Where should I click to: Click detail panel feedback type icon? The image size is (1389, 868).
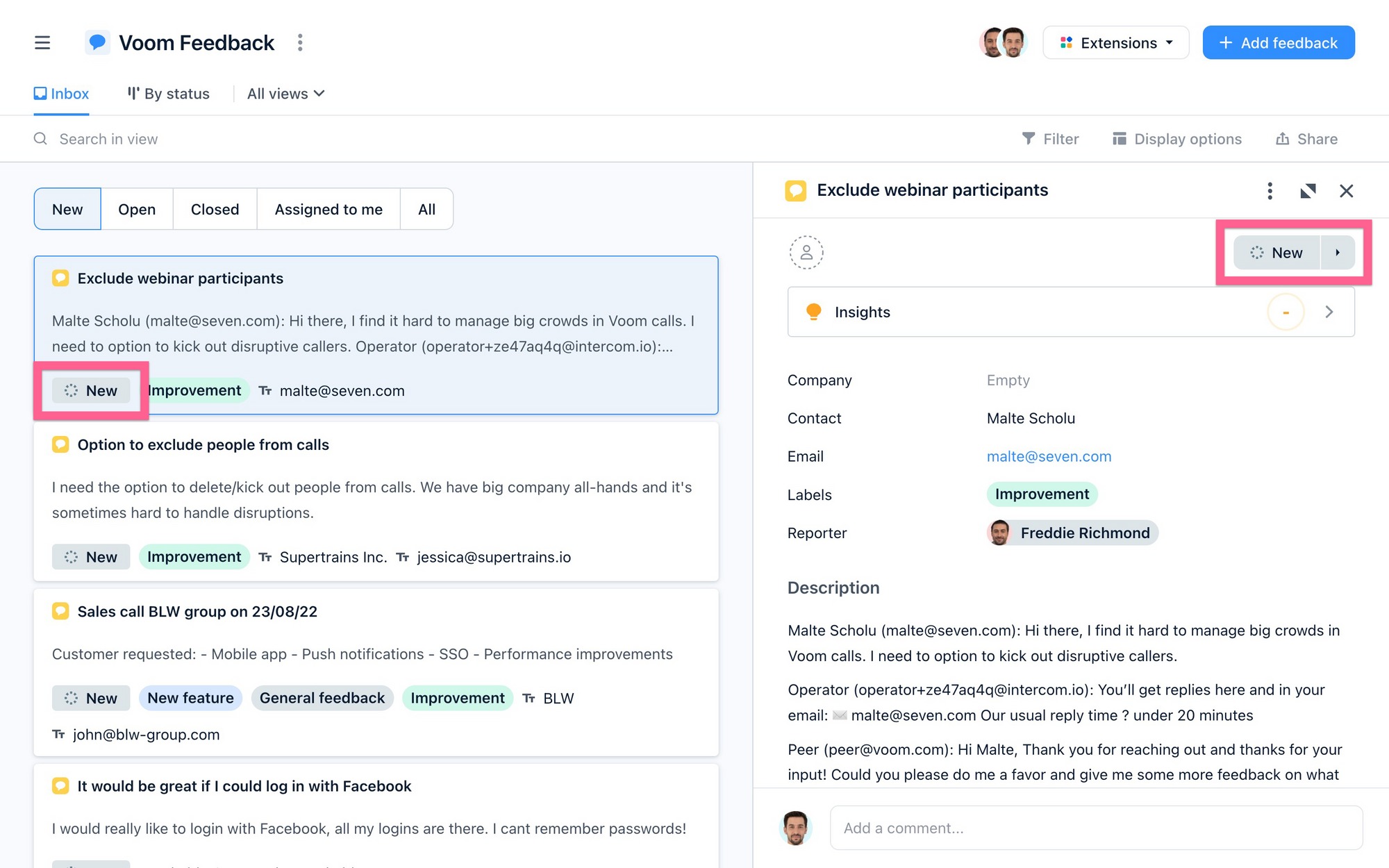[796, 190]
